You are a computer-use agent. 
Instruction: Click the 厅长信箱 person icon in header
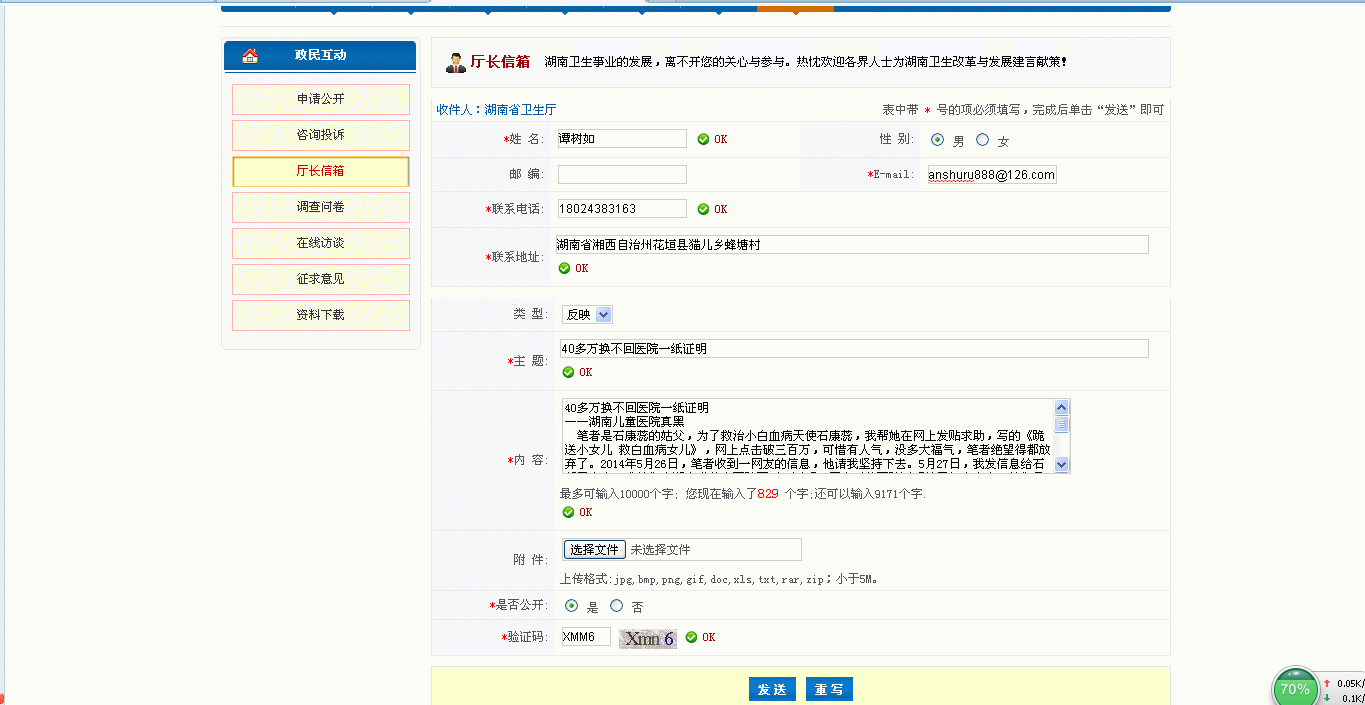point(455,62)
